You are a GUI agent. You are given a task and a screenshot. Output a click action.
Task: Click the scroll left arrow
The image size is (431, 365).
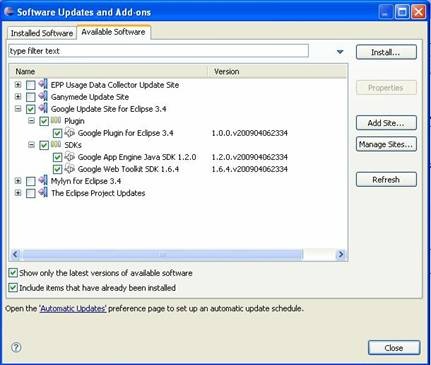[15, 255]
